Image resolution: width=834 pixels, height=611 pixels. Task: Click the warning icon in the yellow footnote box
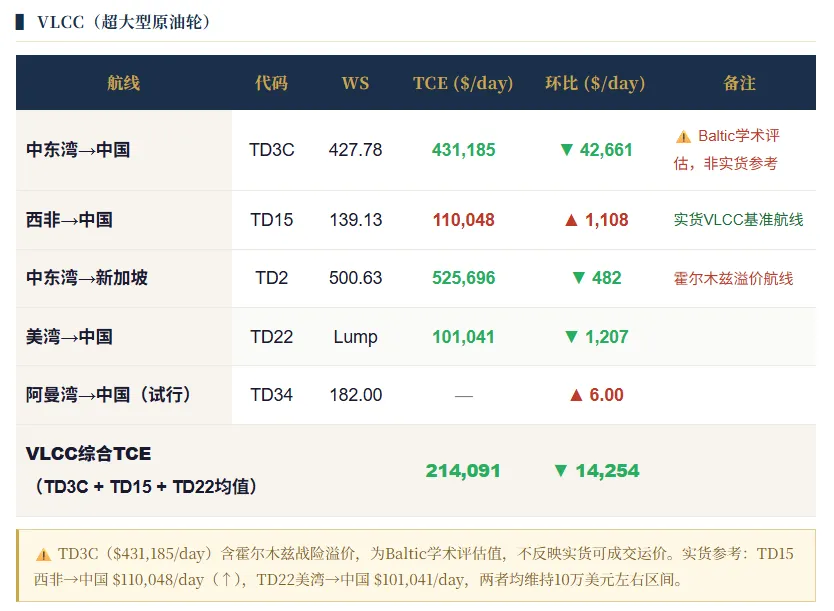(x=43, y=555)
